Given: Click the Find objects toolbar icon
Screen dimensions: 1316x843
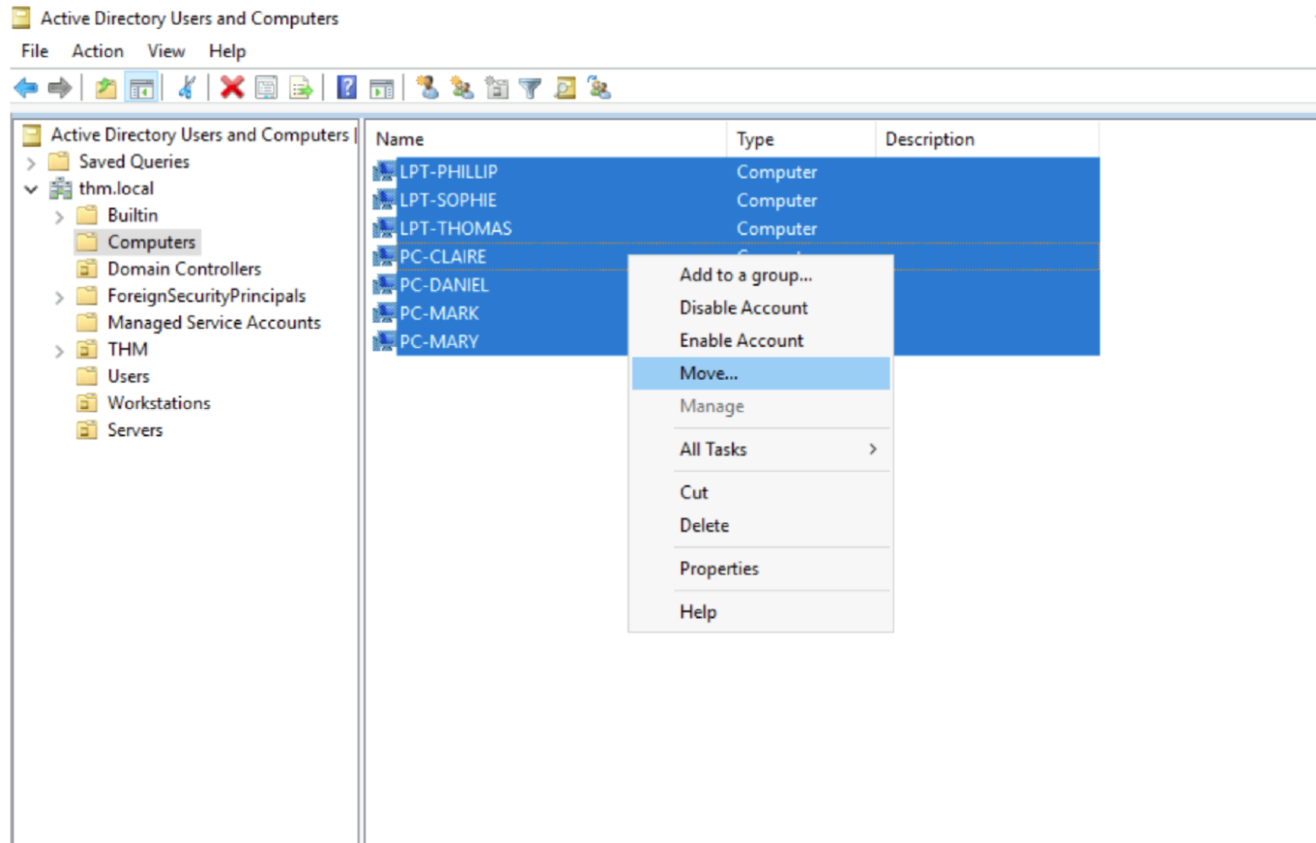Looking at the screenshot, I should click(565, 89).
